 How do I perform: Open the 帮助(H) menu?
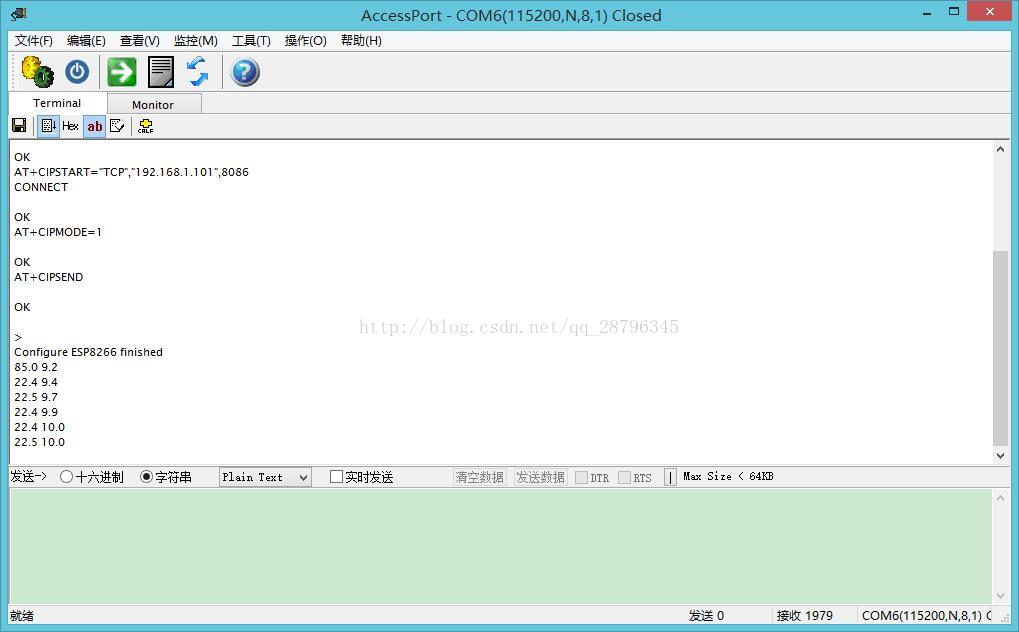click(361, 40)
